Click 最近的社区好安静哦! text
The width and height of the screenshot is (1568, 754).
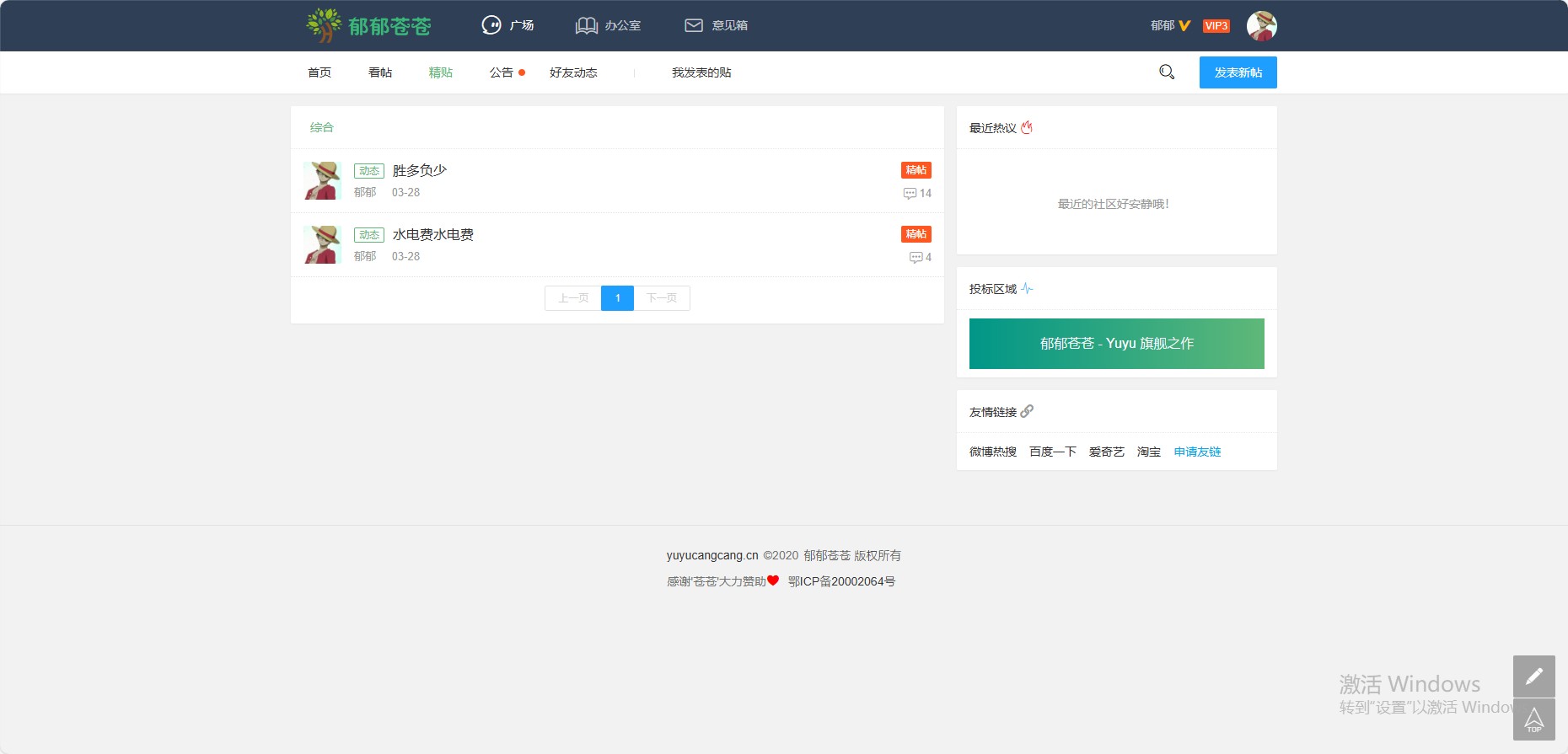pyautogui.click(x=1114, y=204)
